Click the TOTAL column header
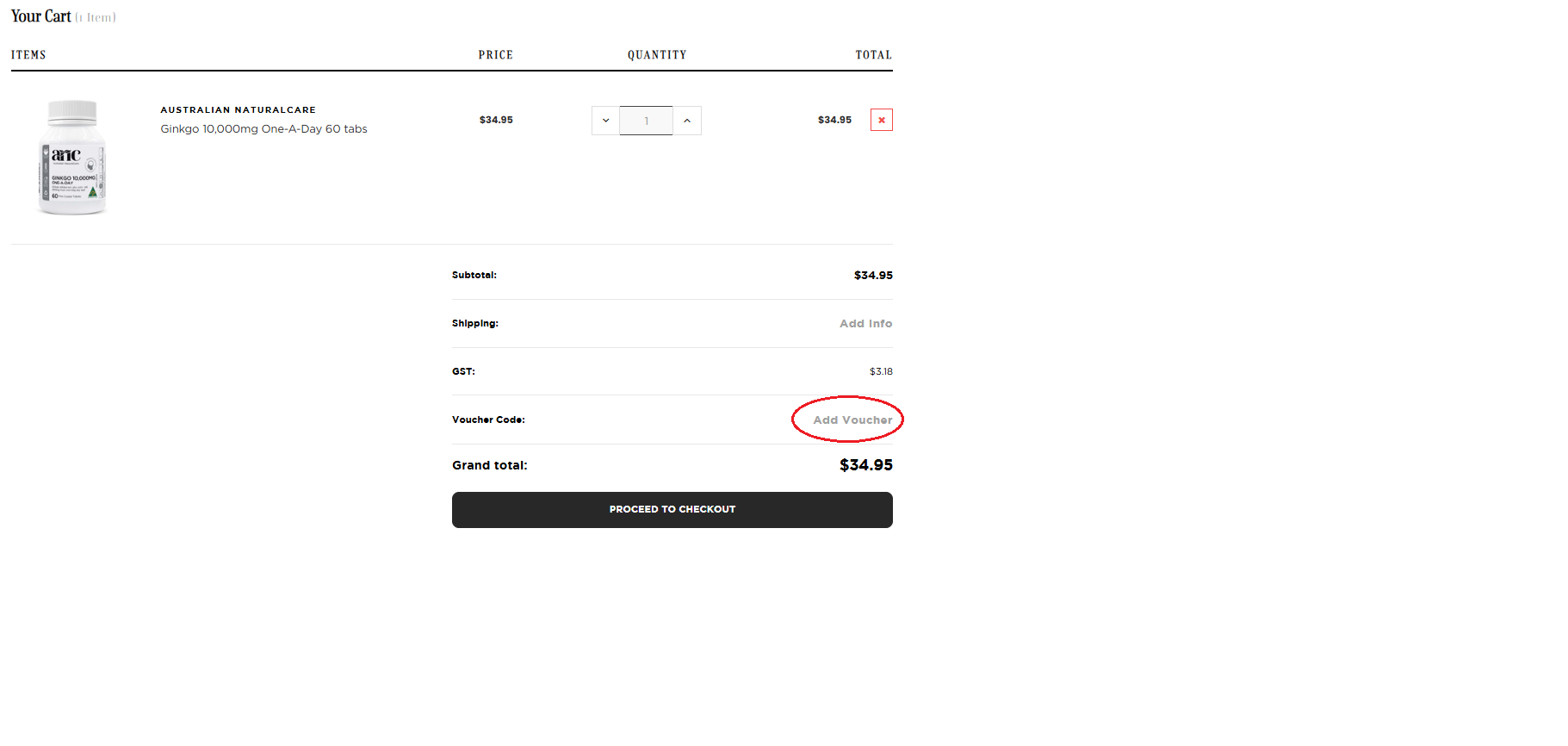 [873, 55]
